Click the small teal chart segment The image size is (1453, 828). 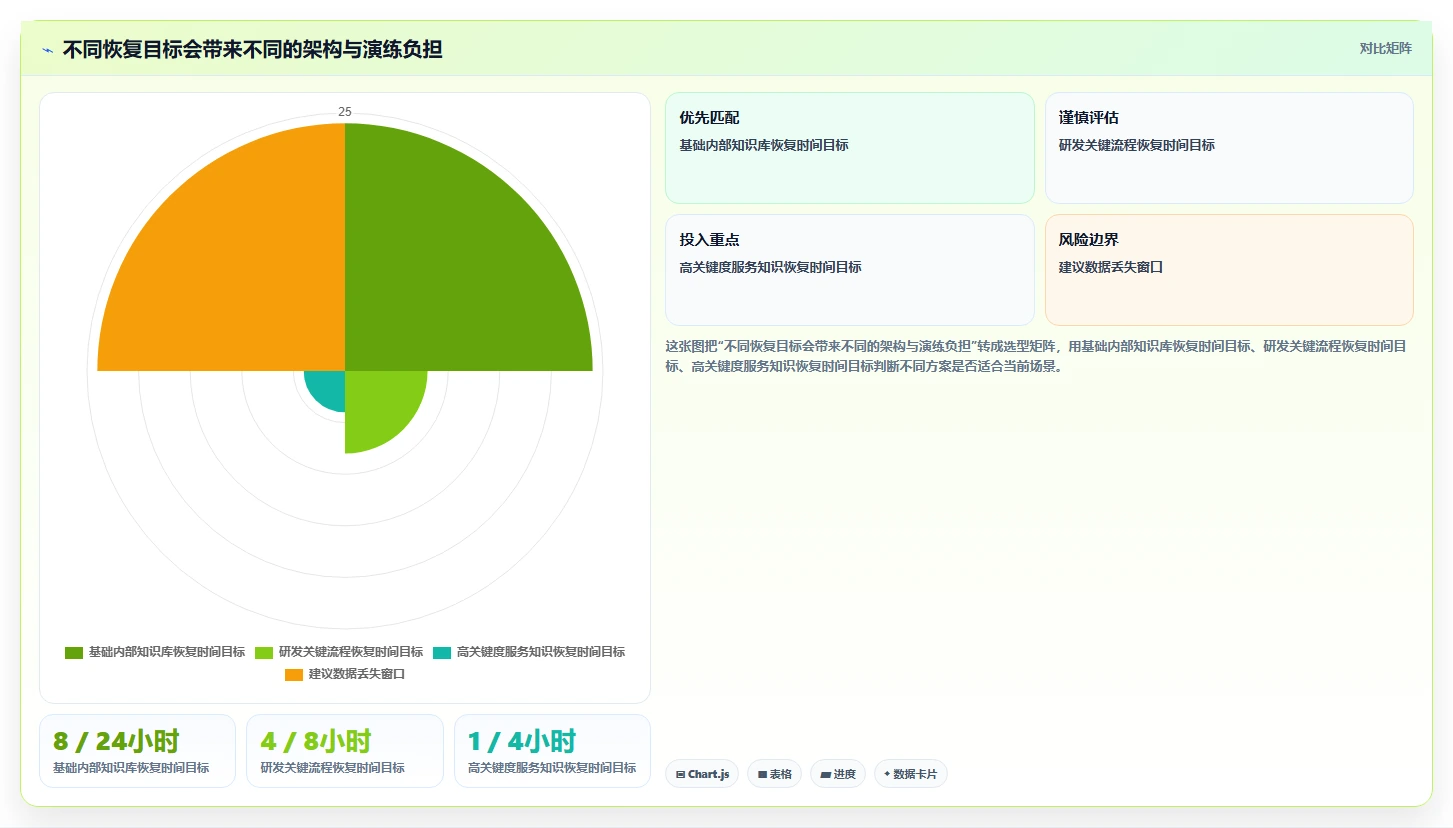[329, 387]
